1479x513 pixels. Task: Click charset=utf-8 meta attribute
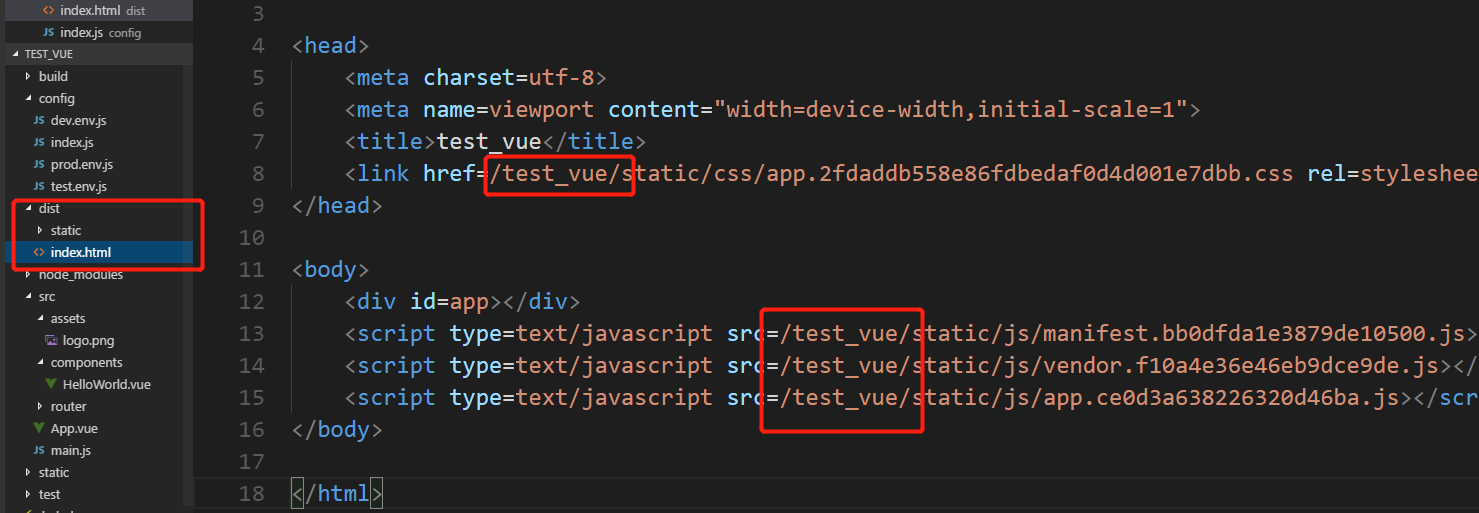coord(509,77)
